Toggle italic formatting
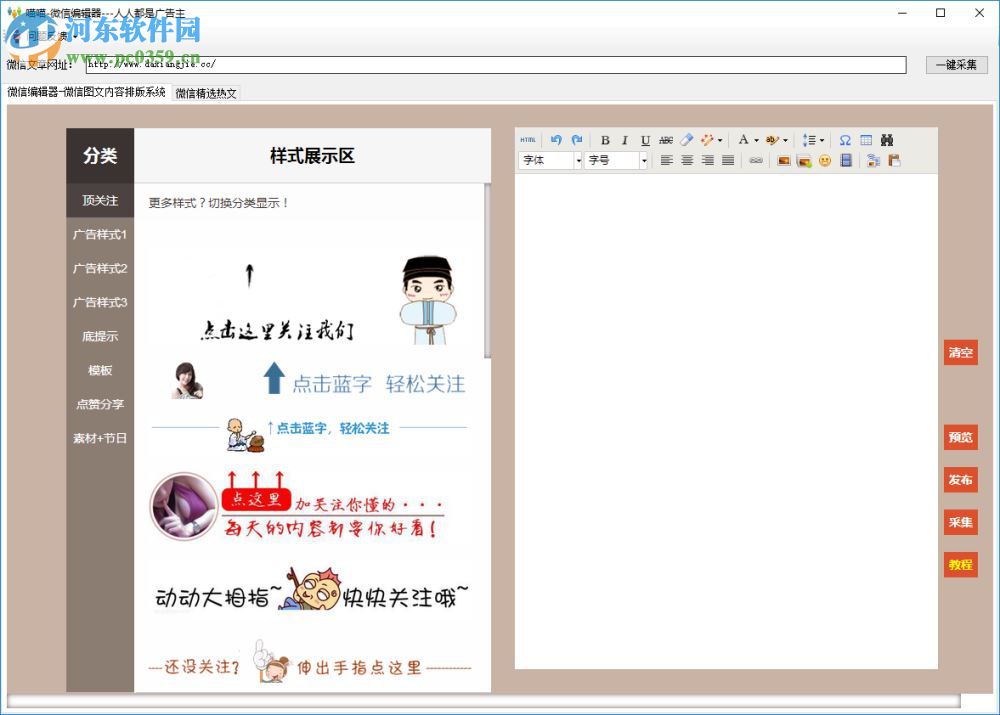1000x715 pixels. [624, 139]
